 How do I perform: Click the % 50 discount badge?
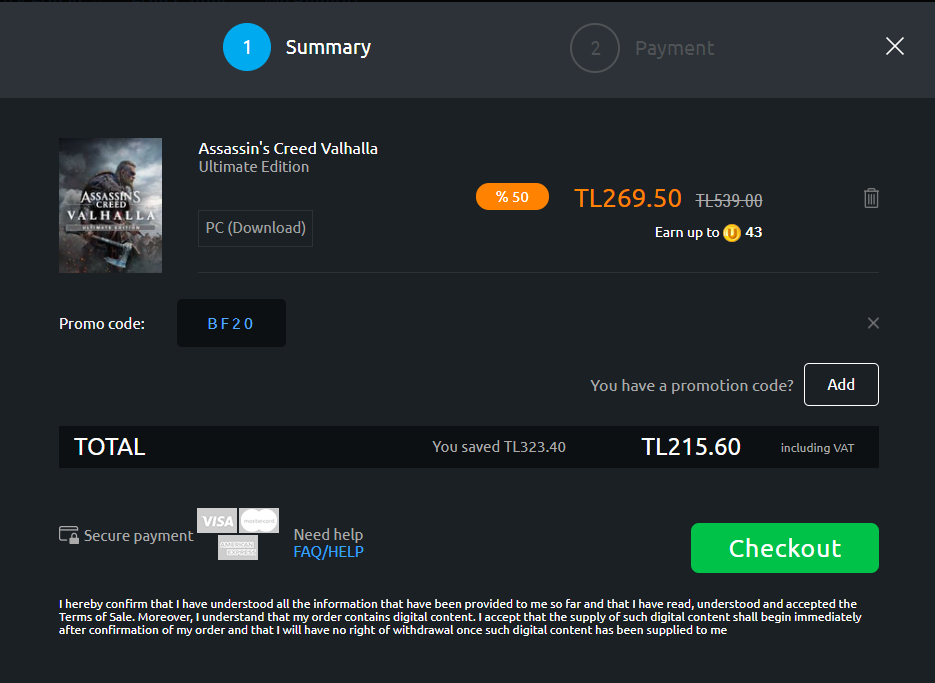point(512,197)
